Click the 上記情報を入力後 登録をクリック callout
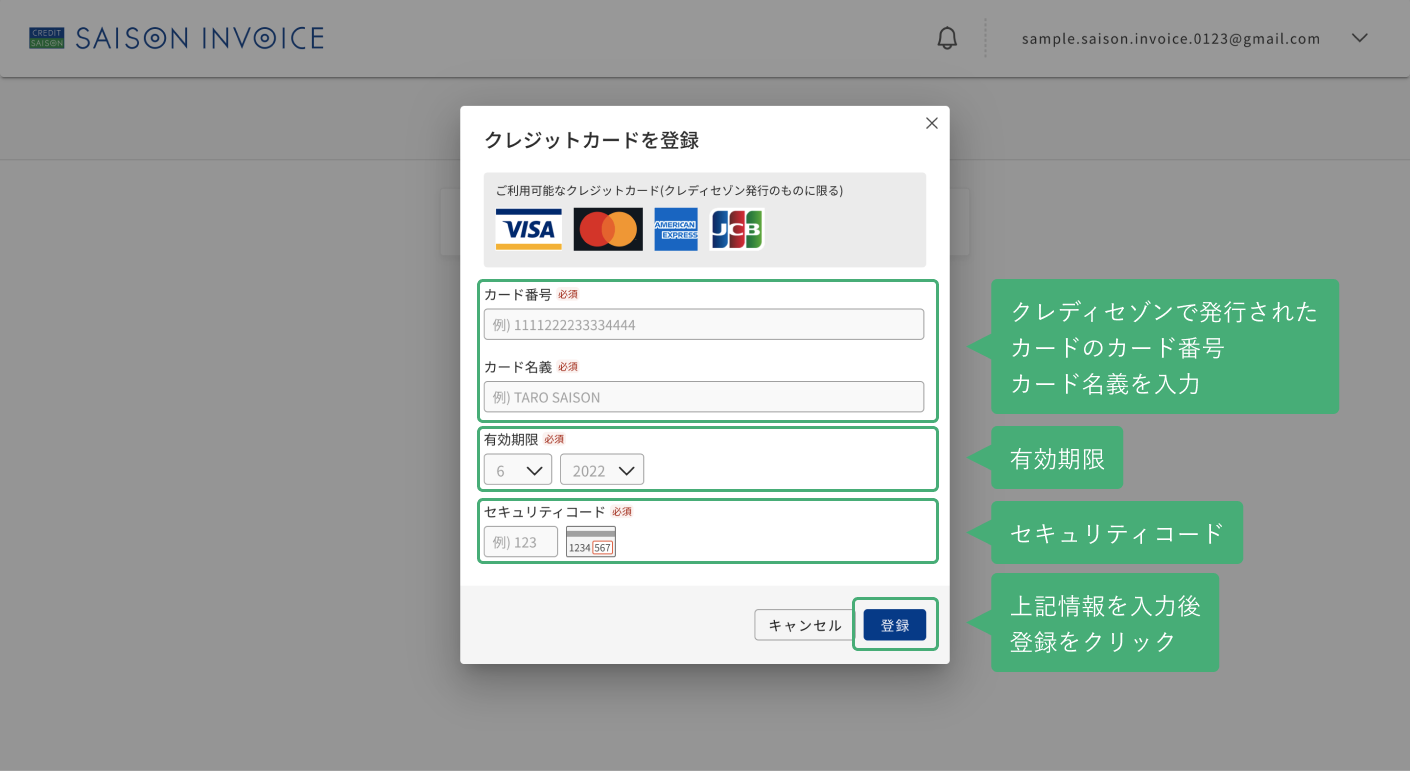This screenshot has height=771, width=1410. click(1105, 623)
